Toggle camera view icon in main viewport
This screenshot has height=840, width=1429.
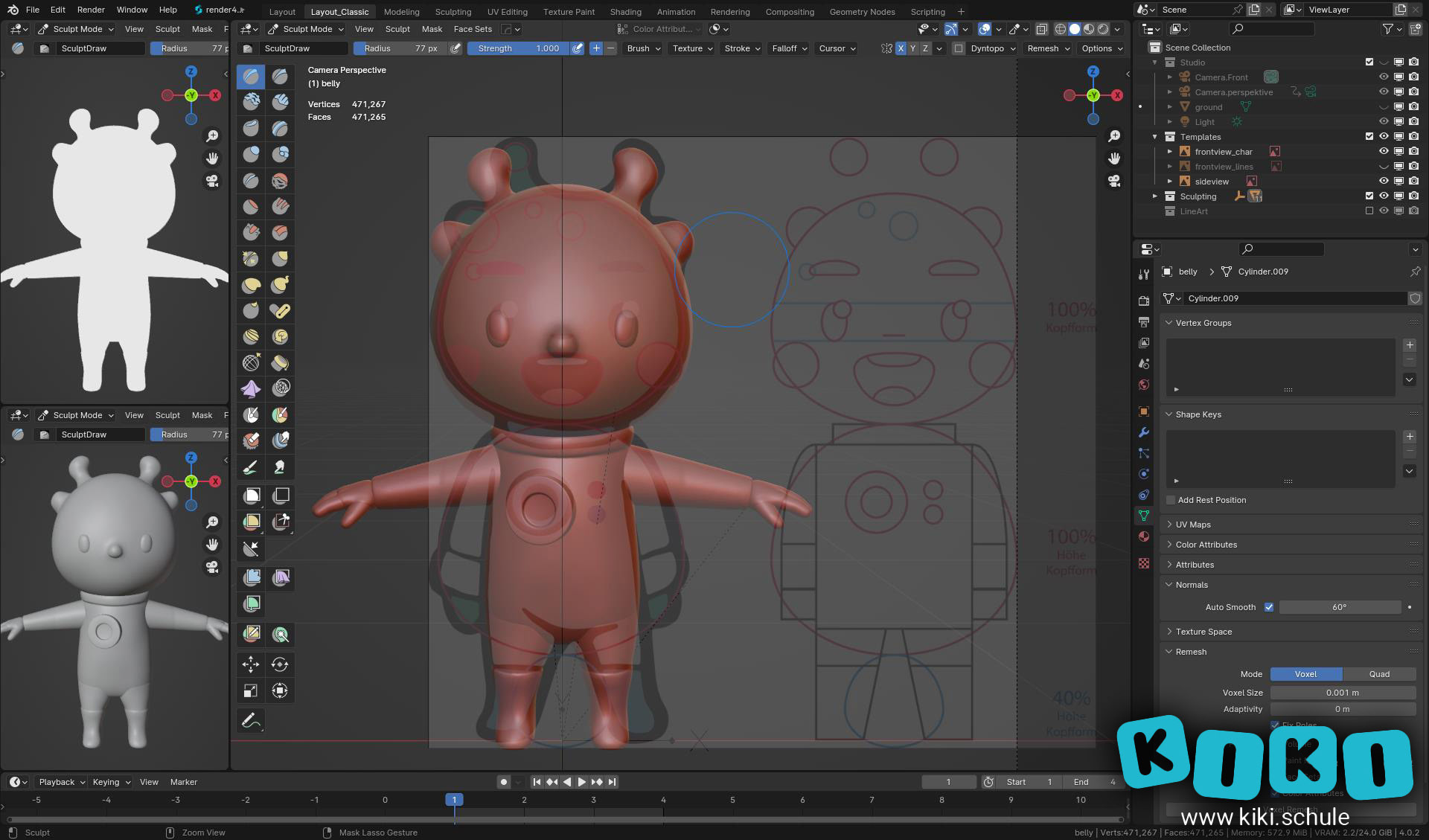tap(1114, 181)
